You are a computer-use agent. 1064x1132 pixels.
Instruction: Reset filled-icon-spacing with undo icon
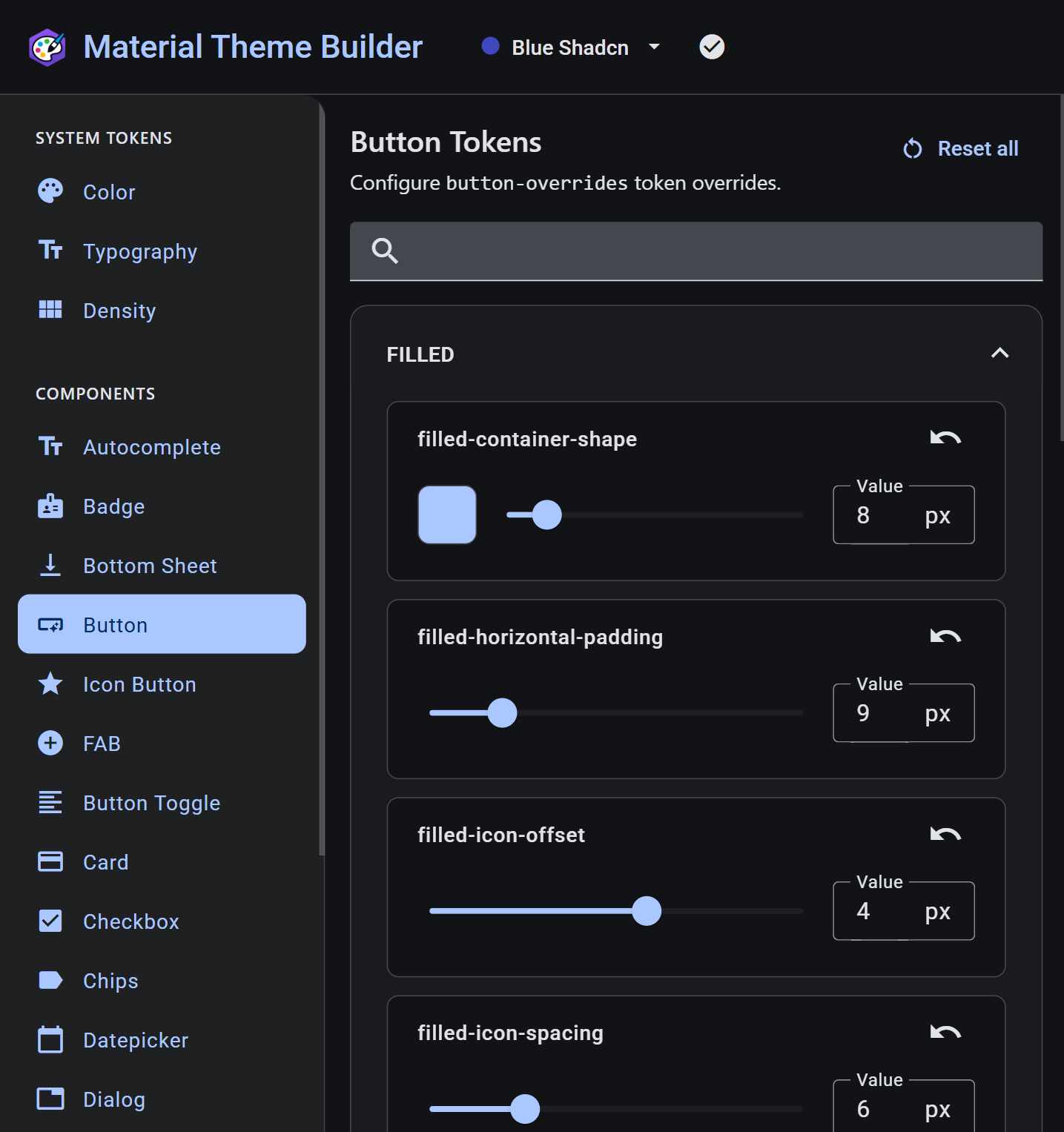(945, 1032)
